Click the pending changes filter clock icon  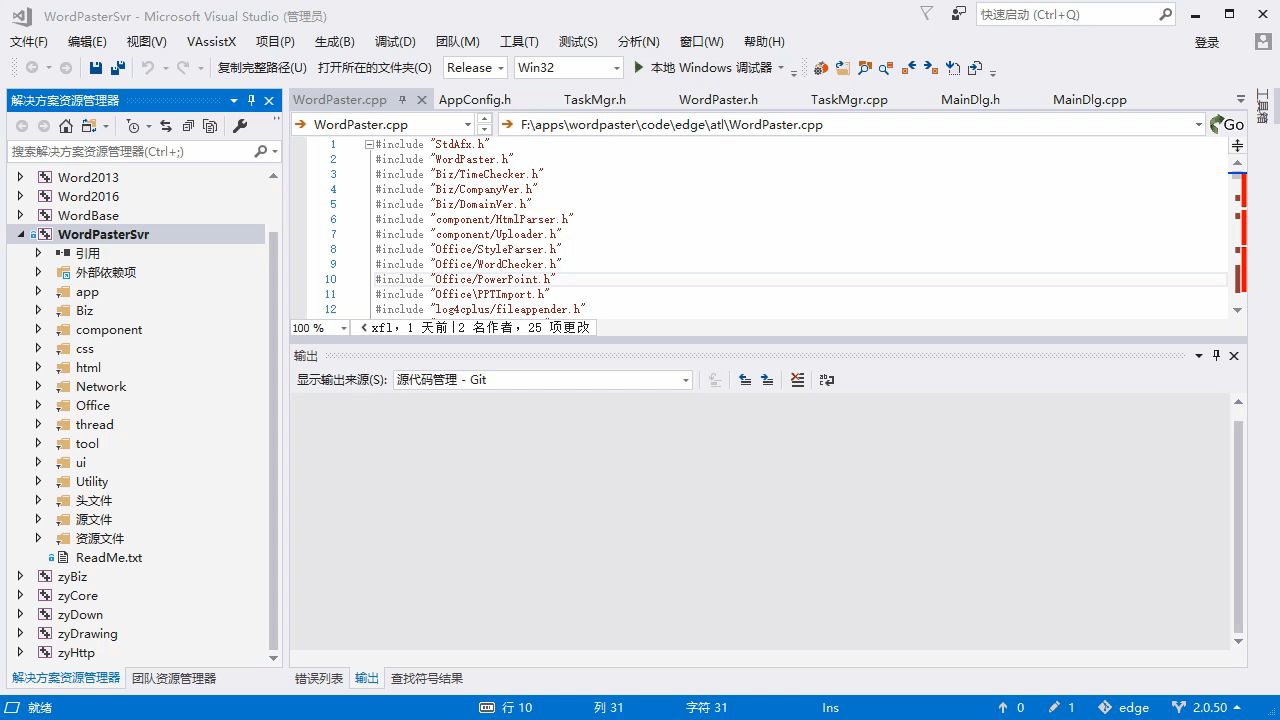tap(133, 126)
